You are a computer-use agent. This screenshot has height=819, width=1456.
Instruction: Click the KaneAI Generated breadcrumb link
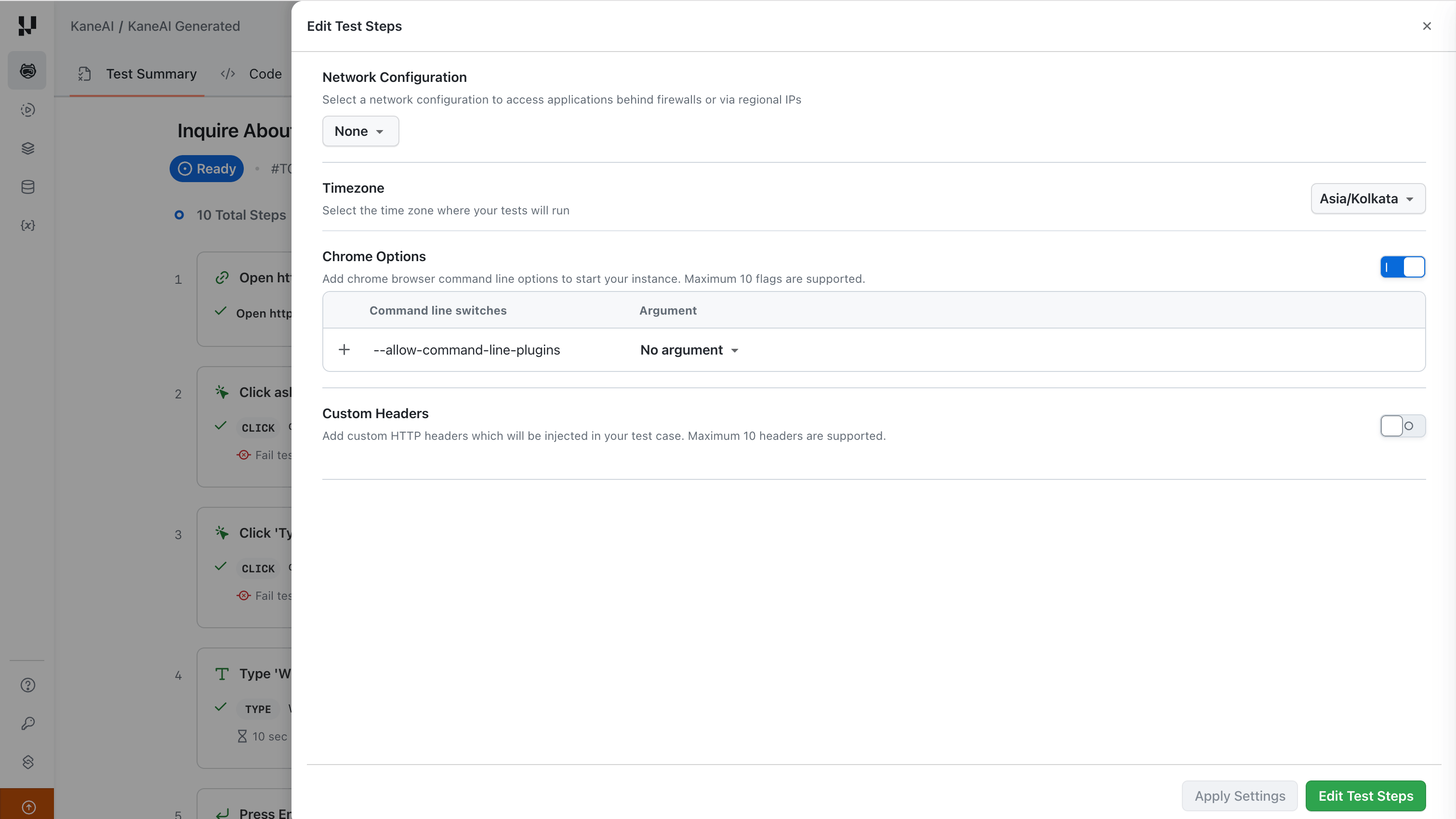184,26
